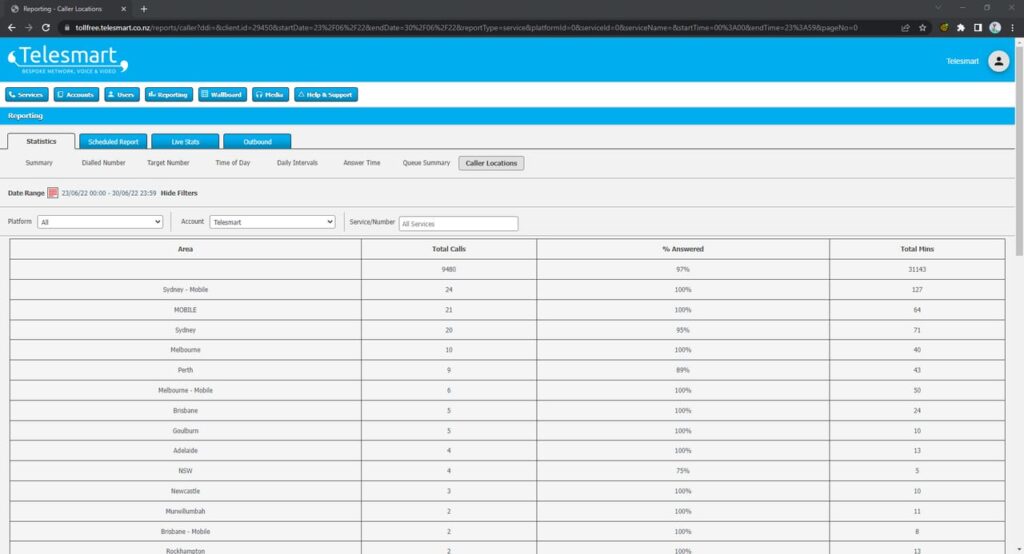Open the Chrome tab search chevron
The height and width of the screenshot is (554, 1024).
point(938,8)
